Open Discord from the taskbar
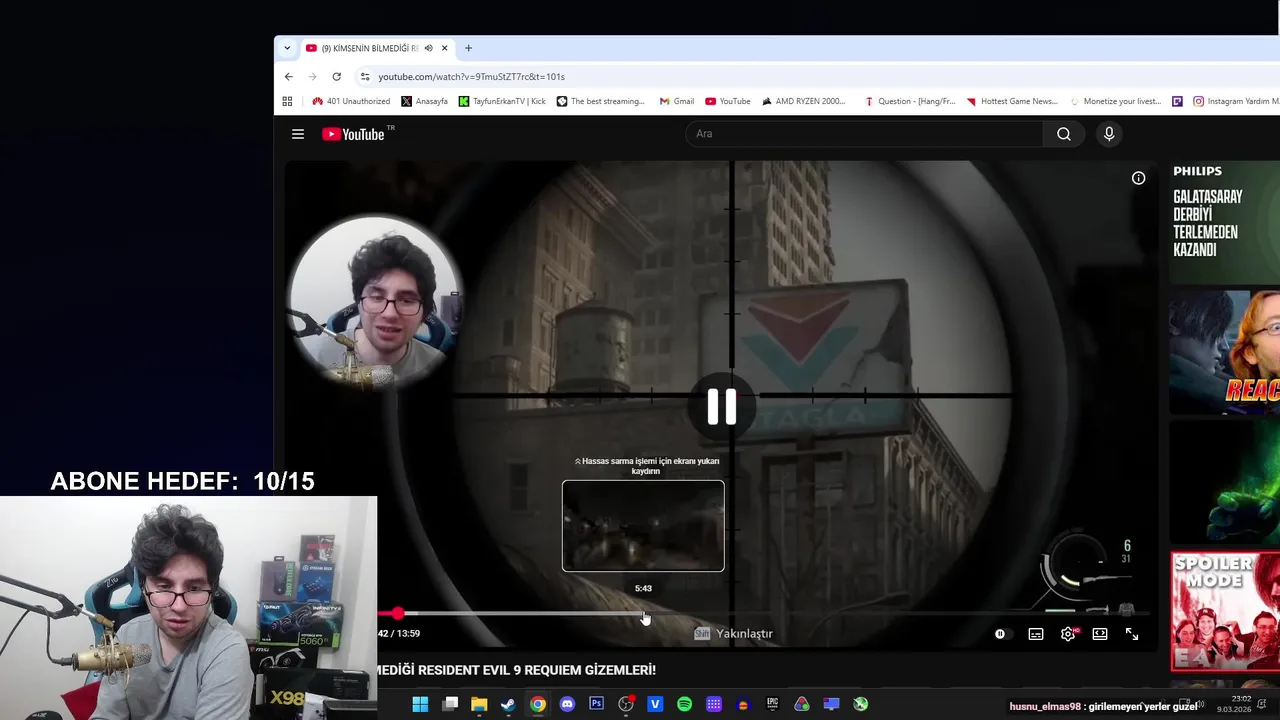 coord(567,704)
